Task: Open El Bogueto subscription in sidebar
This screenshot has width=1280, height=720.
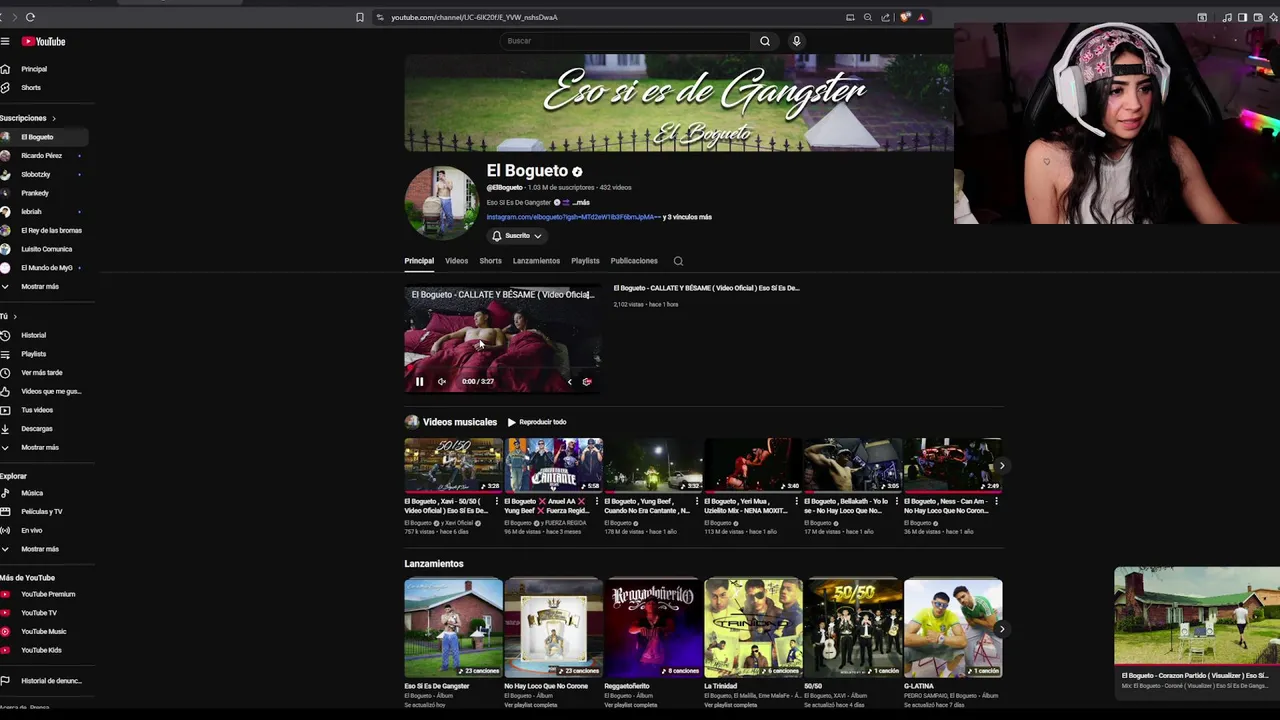Action: coord(44,137)
